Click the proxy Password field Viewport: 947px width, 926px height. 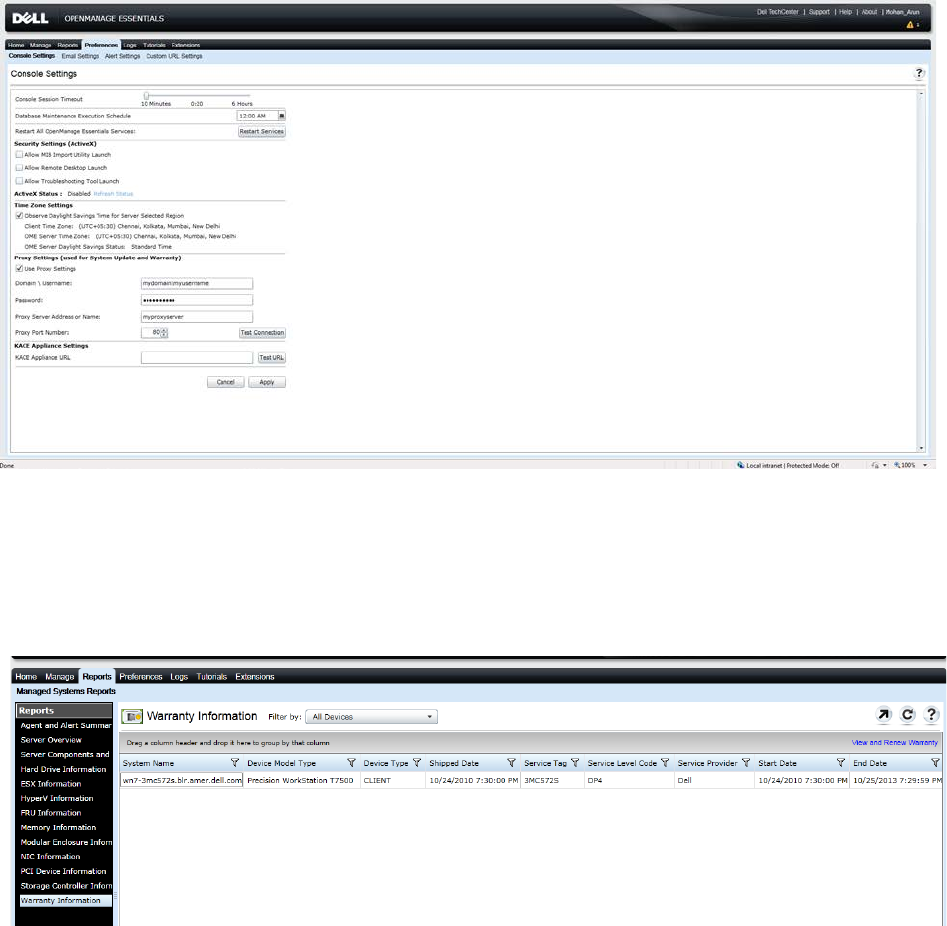[x=197, y=300]
